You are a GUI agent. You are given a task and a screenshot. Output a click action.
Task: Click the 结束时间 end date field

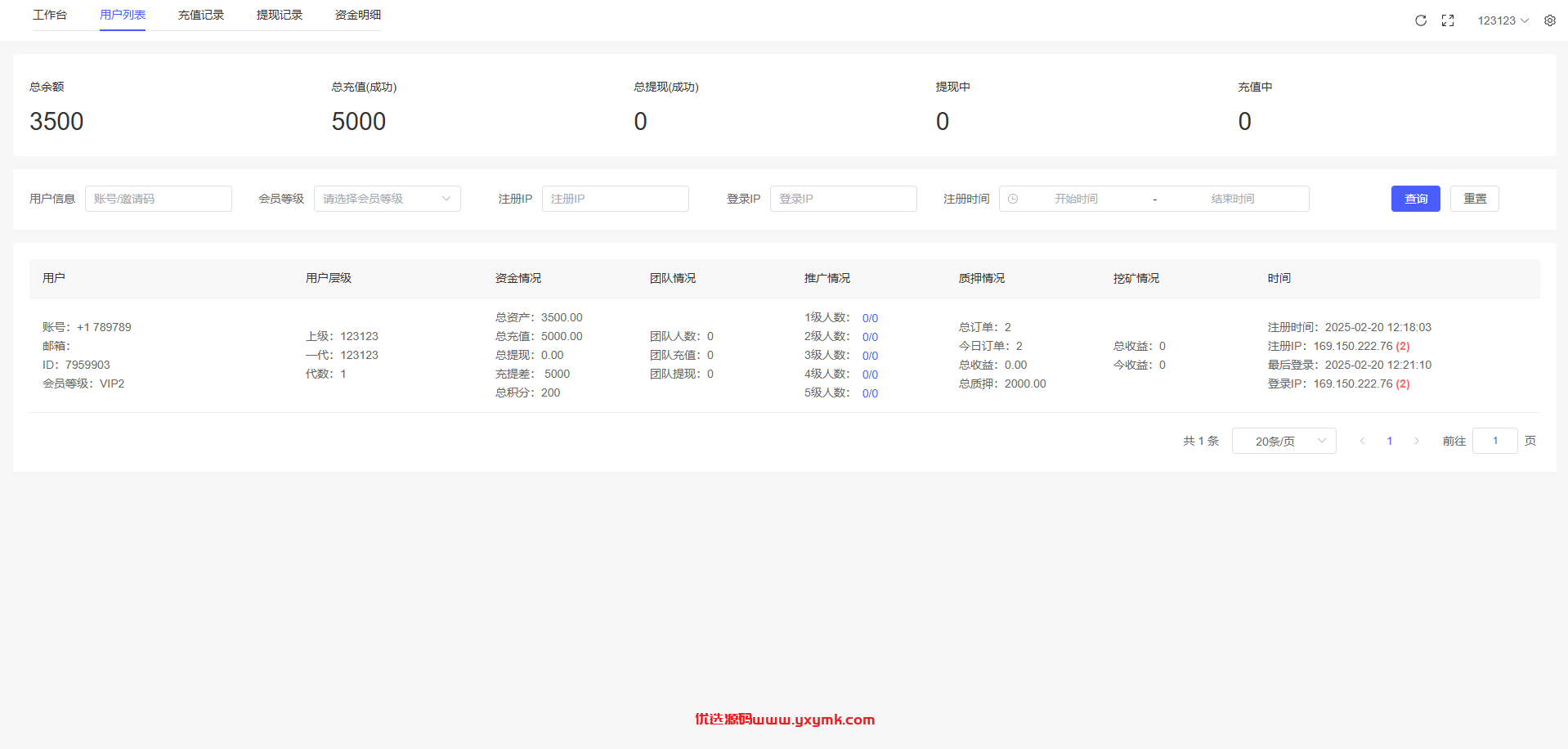[x=1233, y=199]
